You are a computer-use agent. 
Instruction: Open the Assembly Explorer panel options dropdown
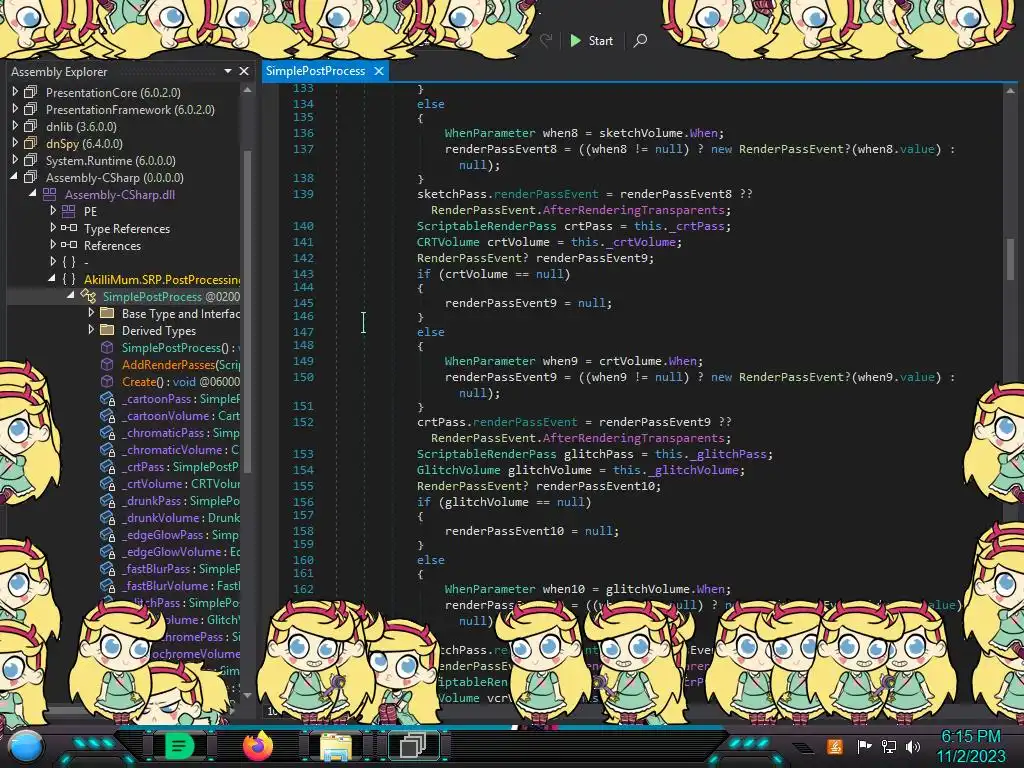(228, 71)
